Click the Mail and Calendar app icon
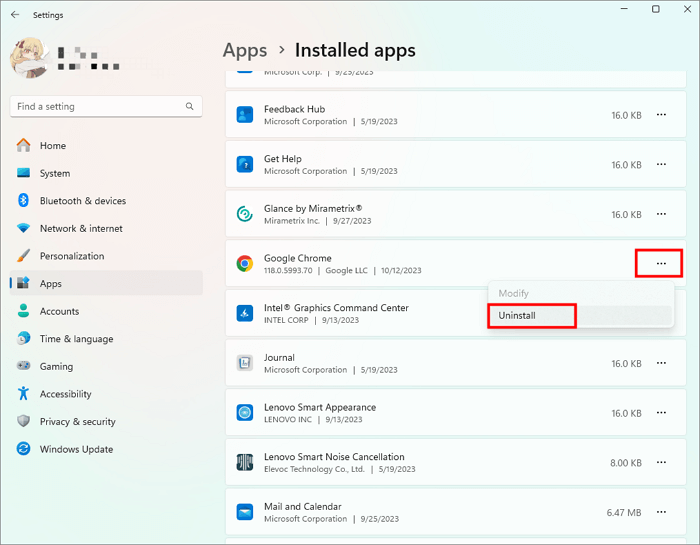 pyautogui.click(x=244, y=512)
